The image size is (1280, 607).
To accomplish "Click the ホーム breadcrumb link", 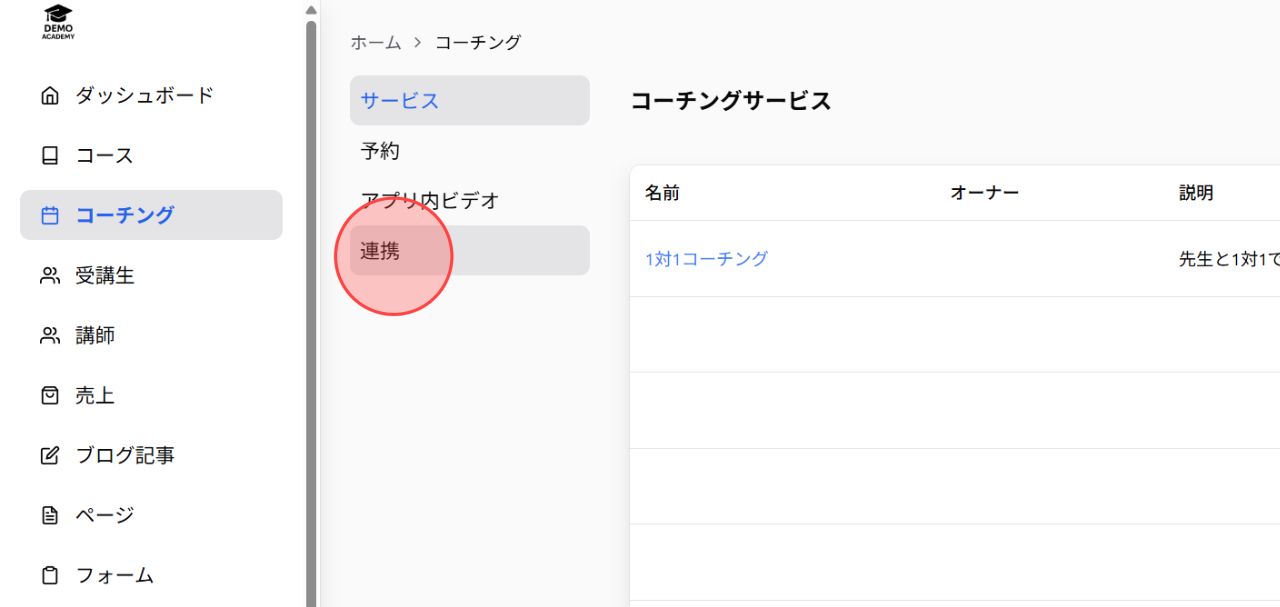I will click(375, 42).
